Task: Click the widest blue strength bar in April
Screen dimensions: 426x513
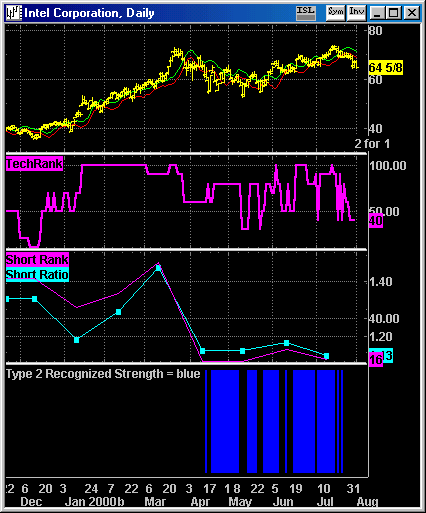Action: (x=225, y=421)
